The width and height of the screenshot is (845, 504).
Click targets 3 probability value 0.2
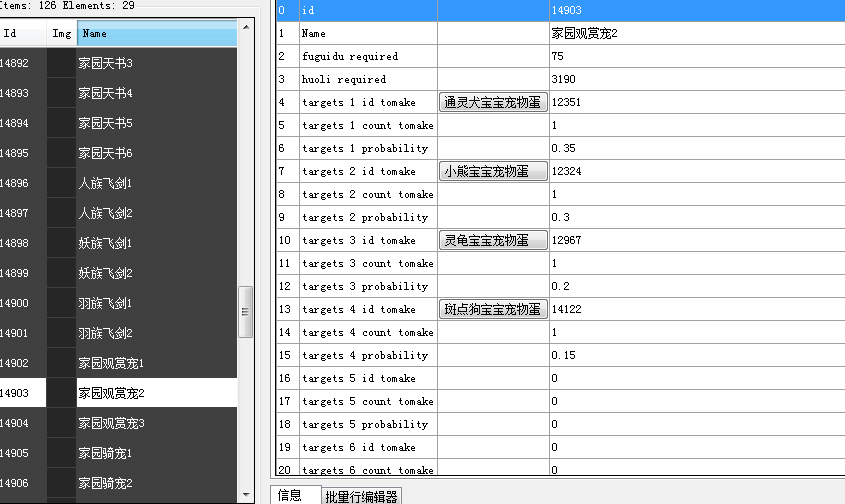coord(697,286)
